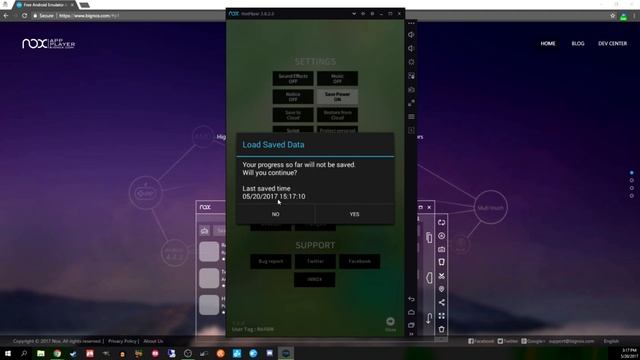Viewport: 640px width, 360px height.
Task: Toggle Save Power ON in game settings
Action: coord(338,97)
